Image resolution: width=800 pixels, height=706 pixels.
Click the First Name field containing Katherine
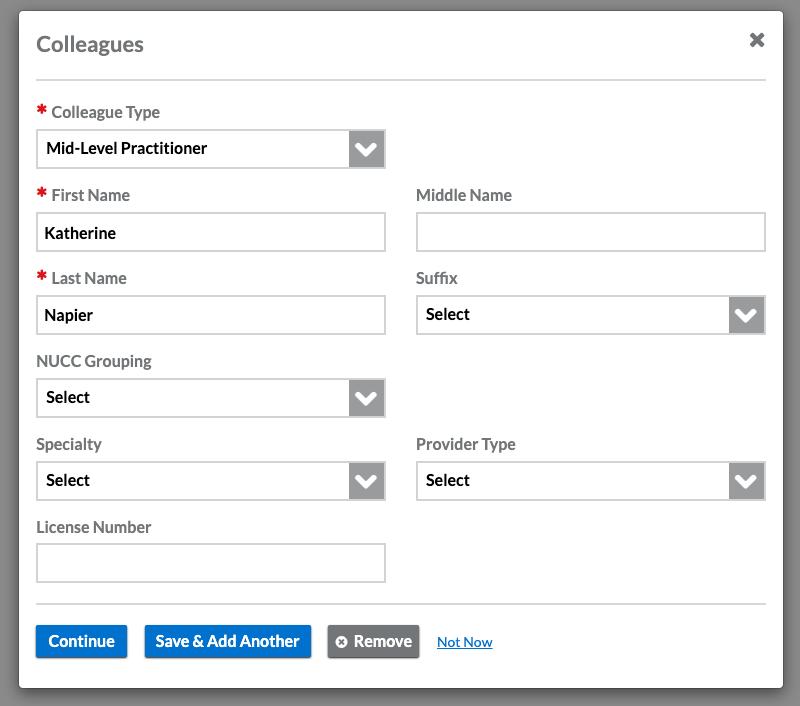(x=211, y=232)
